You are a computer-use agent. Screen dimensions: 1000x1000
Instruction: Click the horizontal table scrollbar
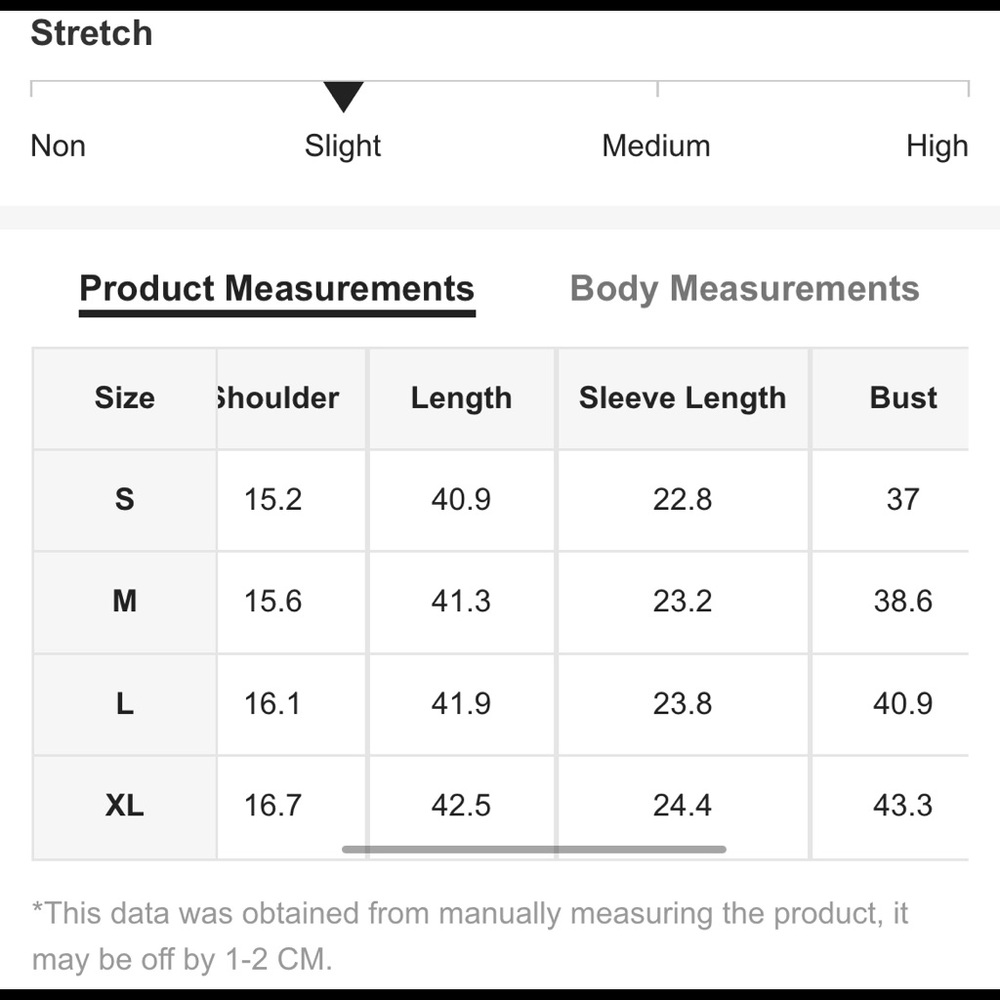click(x=534, y=849)
